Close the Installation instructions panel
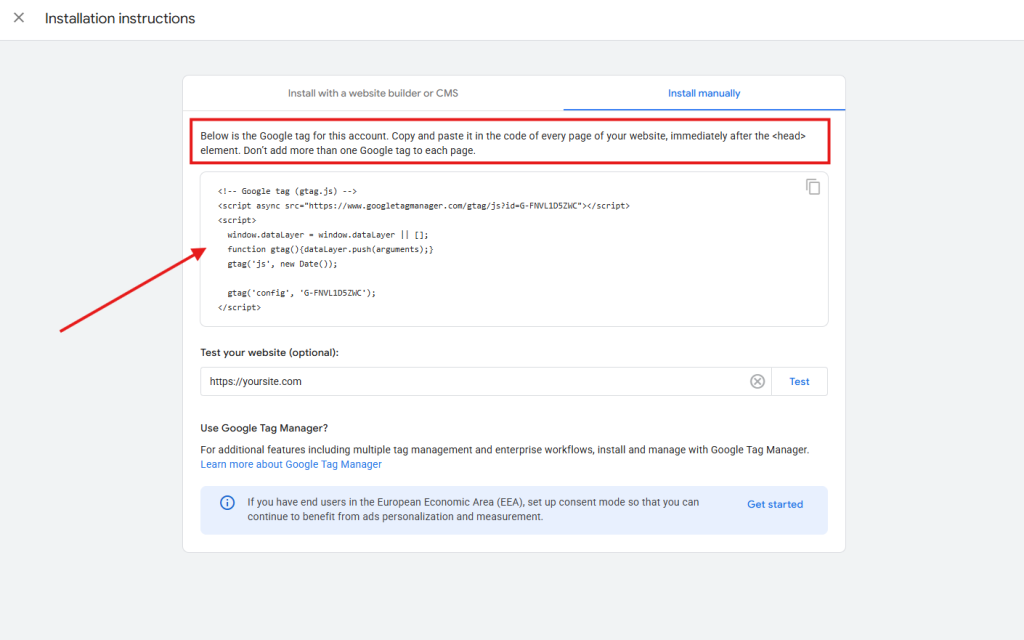Image resolution: width=1024 pixels, height=640 pixels. tap(19, 18)
